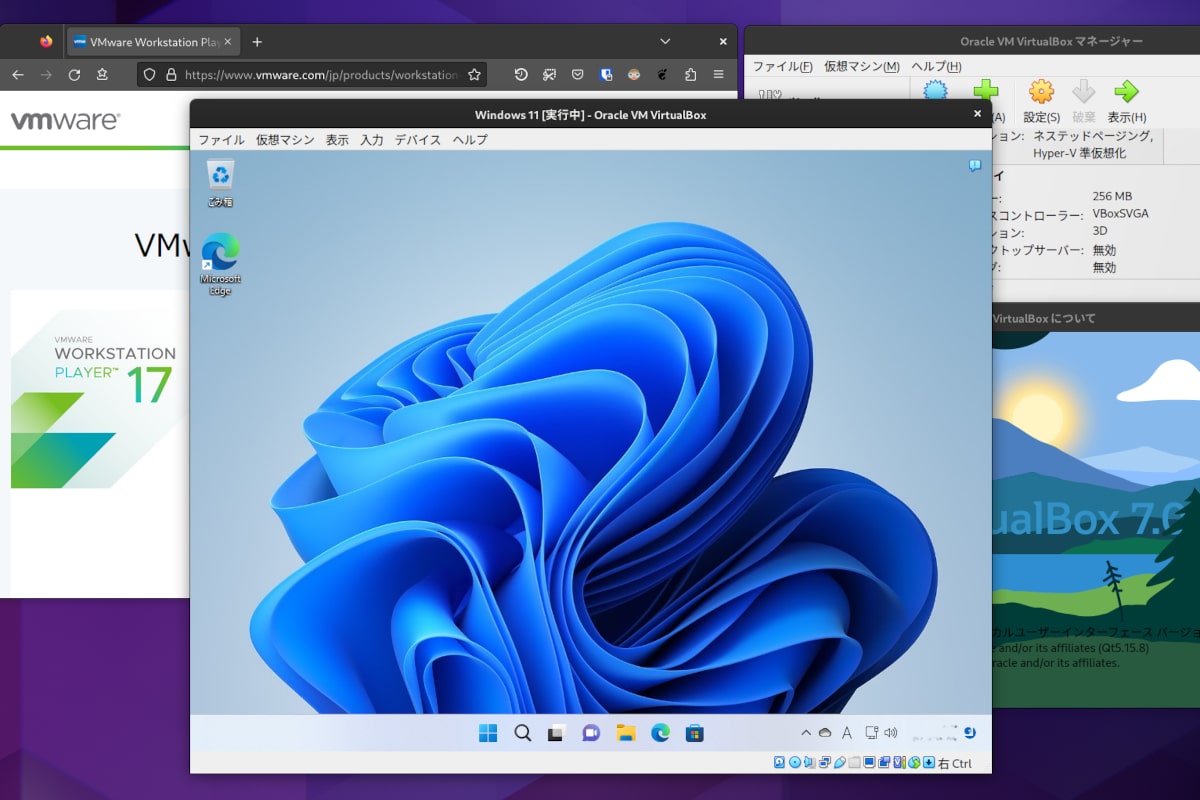The width and height of the screenshot is (1200, 800).
Task: Launch Microsoft Edge from the Windows taskbar
Action: pyautogui.click(x=660, y=733)
